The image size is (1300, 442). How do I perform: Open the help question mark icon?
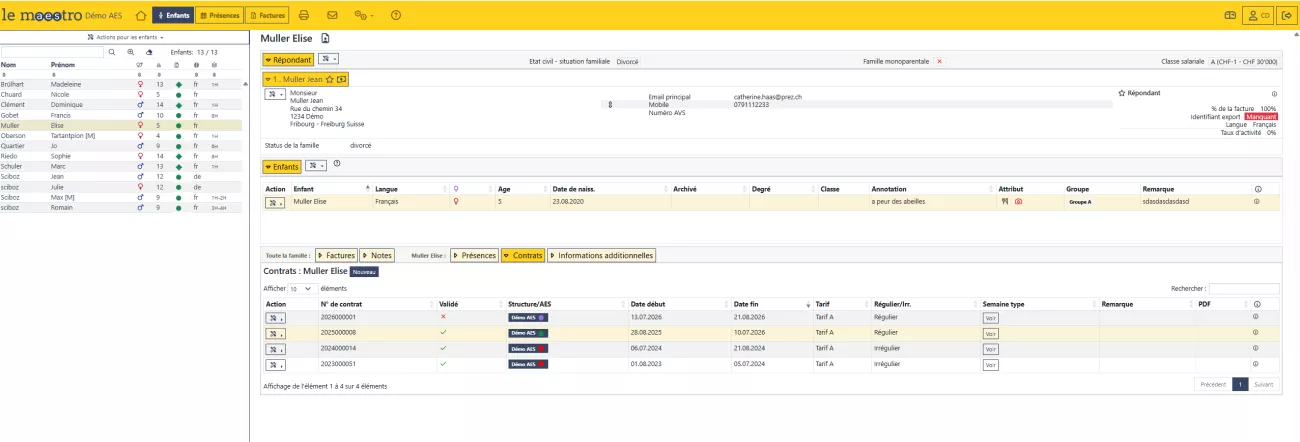tap(396, 15)
